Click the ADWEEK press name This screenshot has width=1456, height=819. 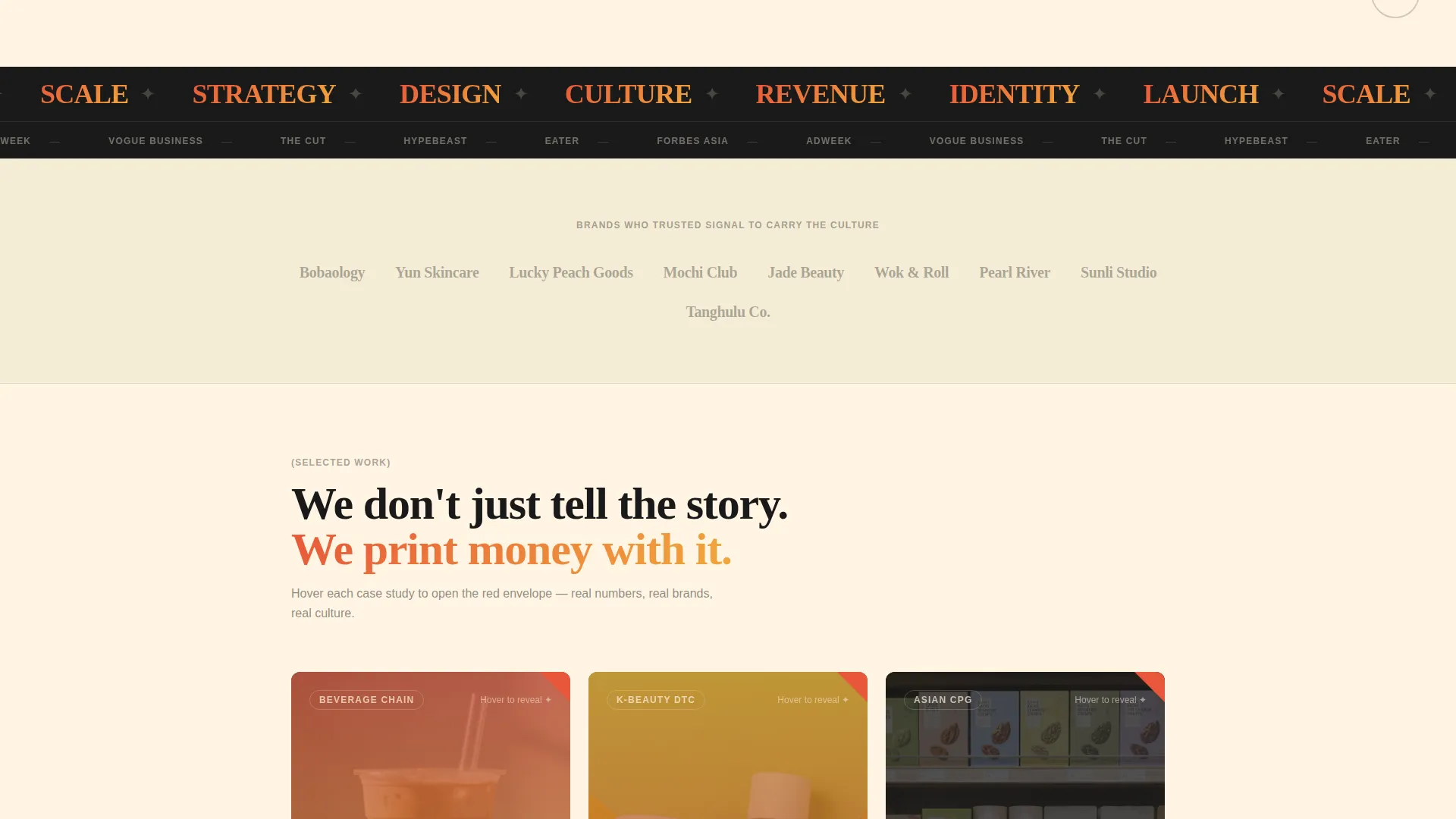[x=829, y=141]
